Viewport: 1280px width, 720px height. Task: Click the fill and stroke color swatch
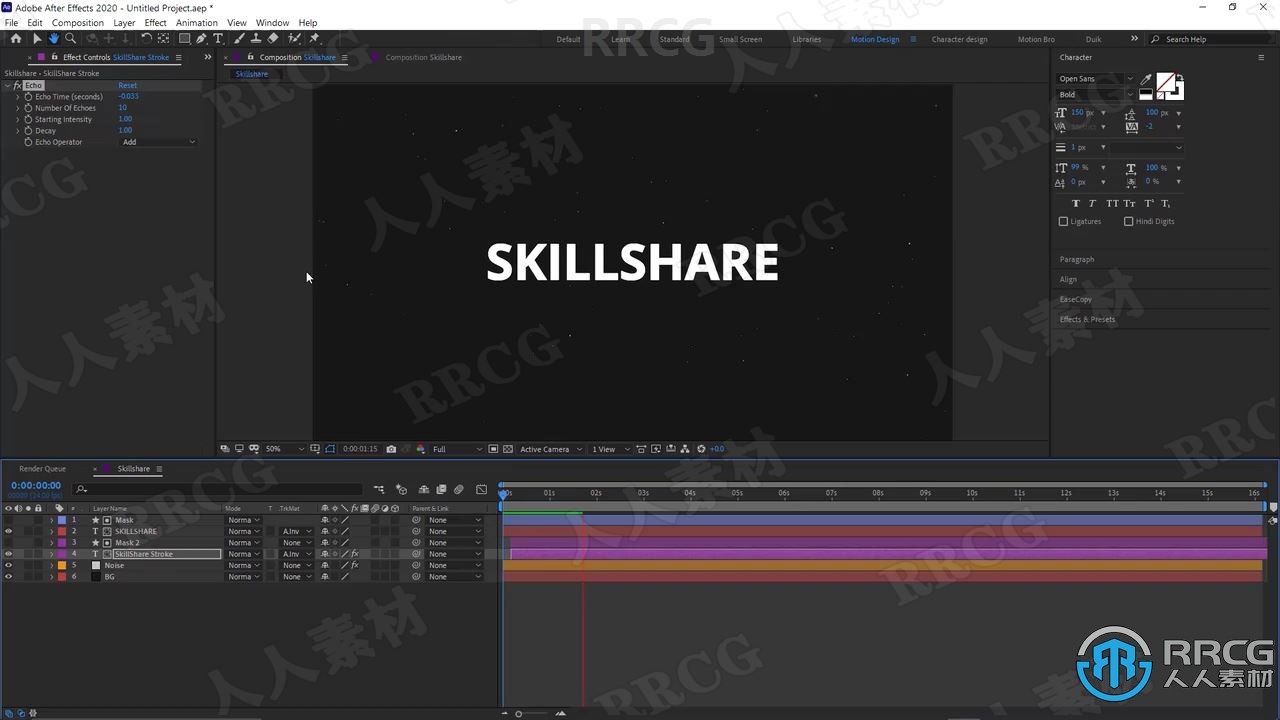click(x=1170, y=87)
